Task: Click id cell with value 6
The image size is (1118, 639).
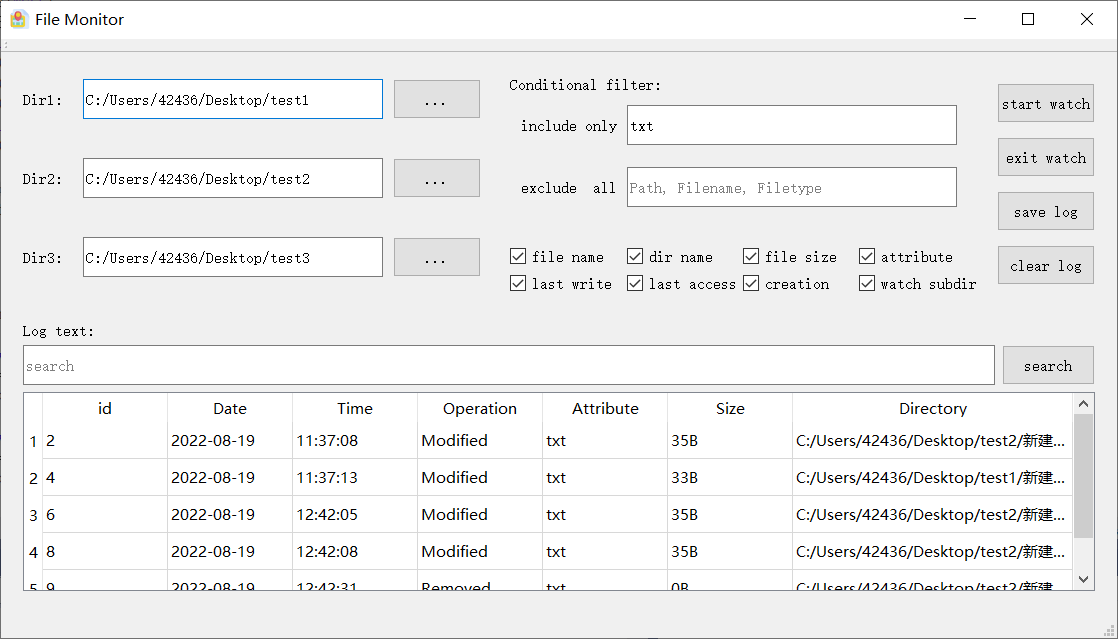Action: click(x=105, y=515)
